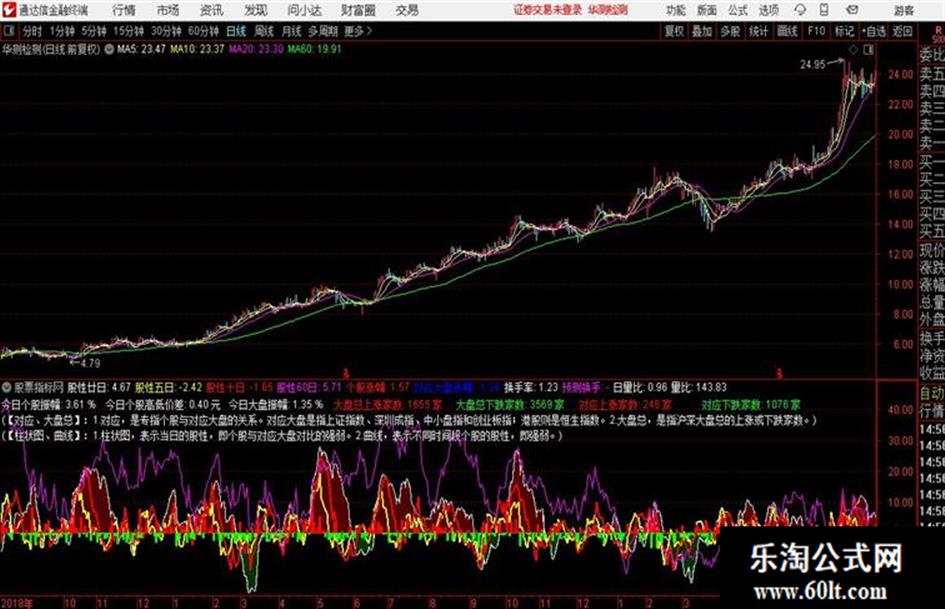The height and width of the screenshot is (609, 945).
Task: Click 今日个股振幅: 3.61 % text
Action: (49, 405)
